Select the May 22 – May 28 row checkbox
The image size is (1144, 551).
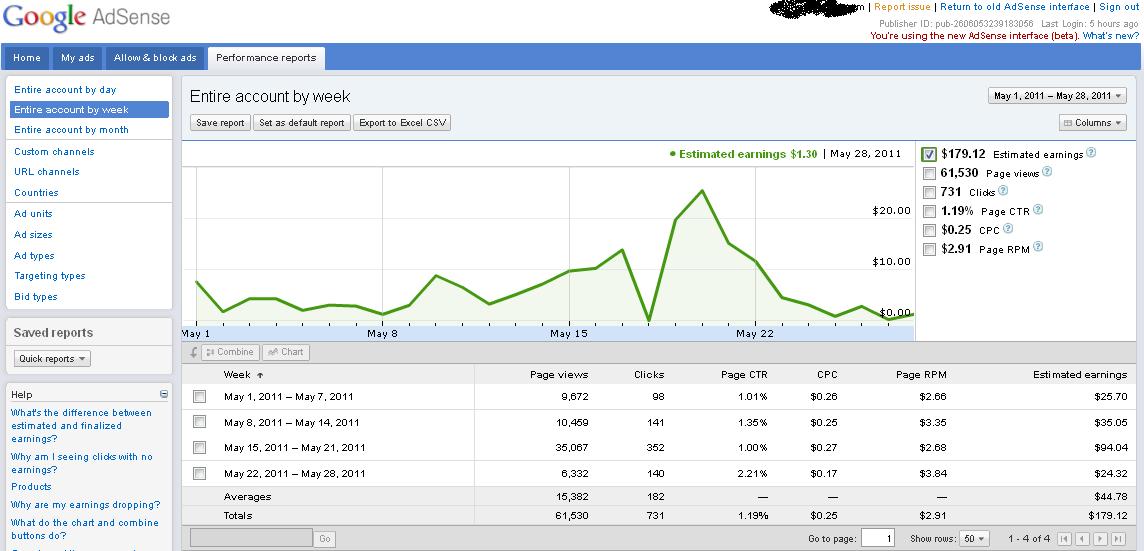click(200, 474)
